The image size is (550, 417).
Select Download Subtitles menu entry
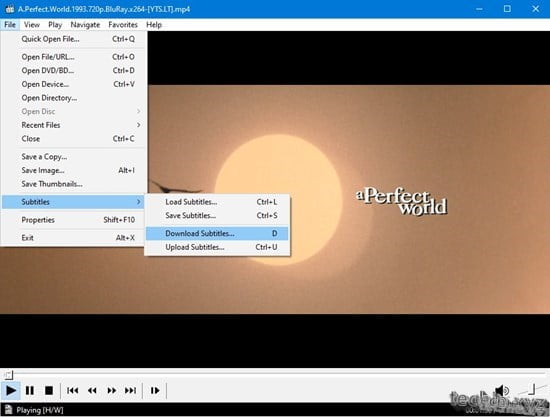(x=217, y=234)
